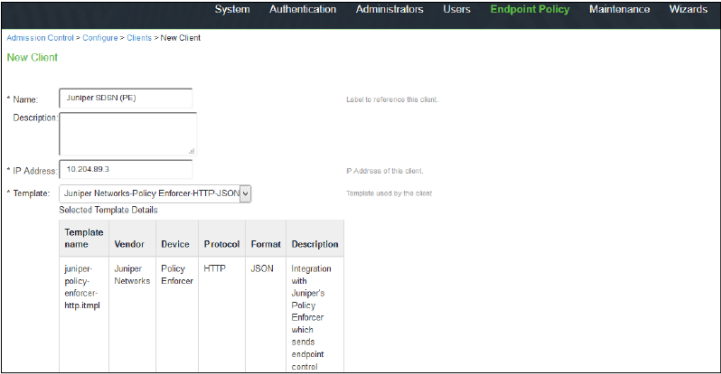Click the Protocol column header
The height and width of the screenshot is (374, 721).
click(222, 238)
